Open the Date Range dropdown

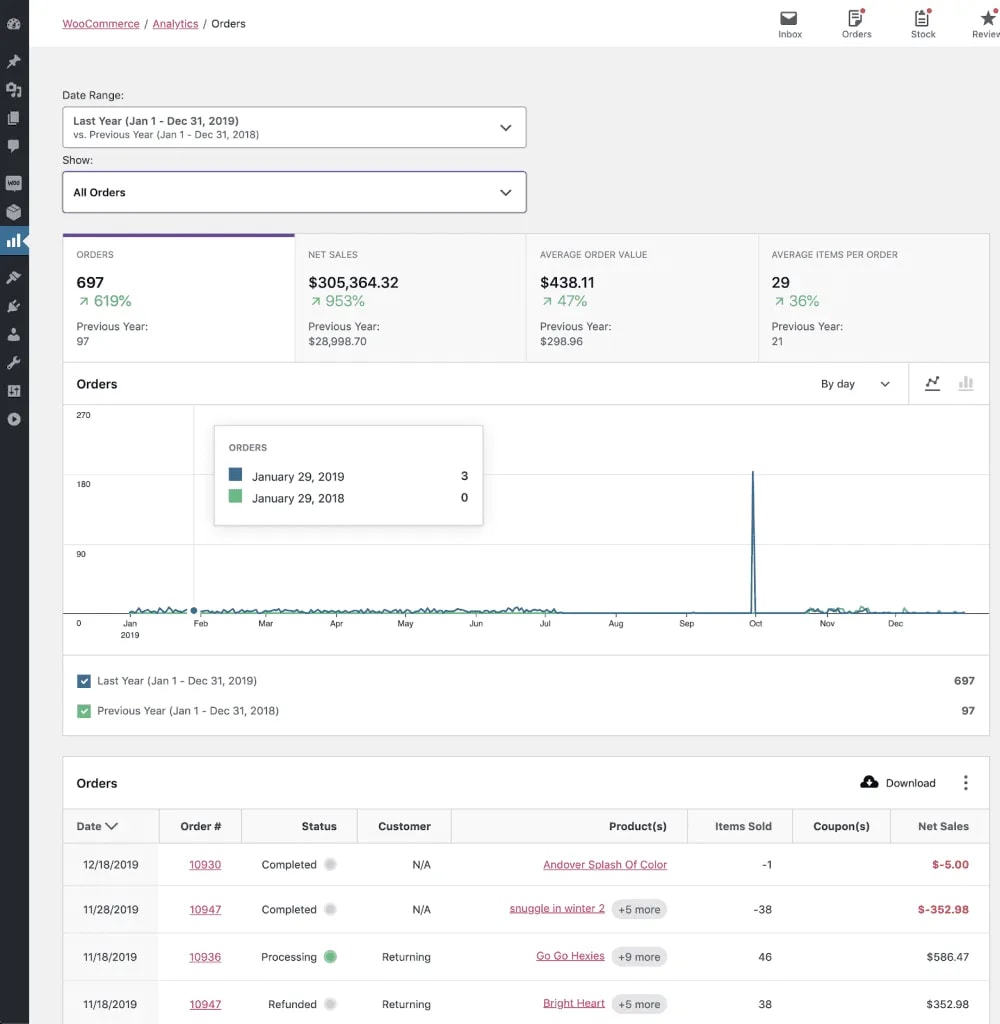[x=294, y=127]
